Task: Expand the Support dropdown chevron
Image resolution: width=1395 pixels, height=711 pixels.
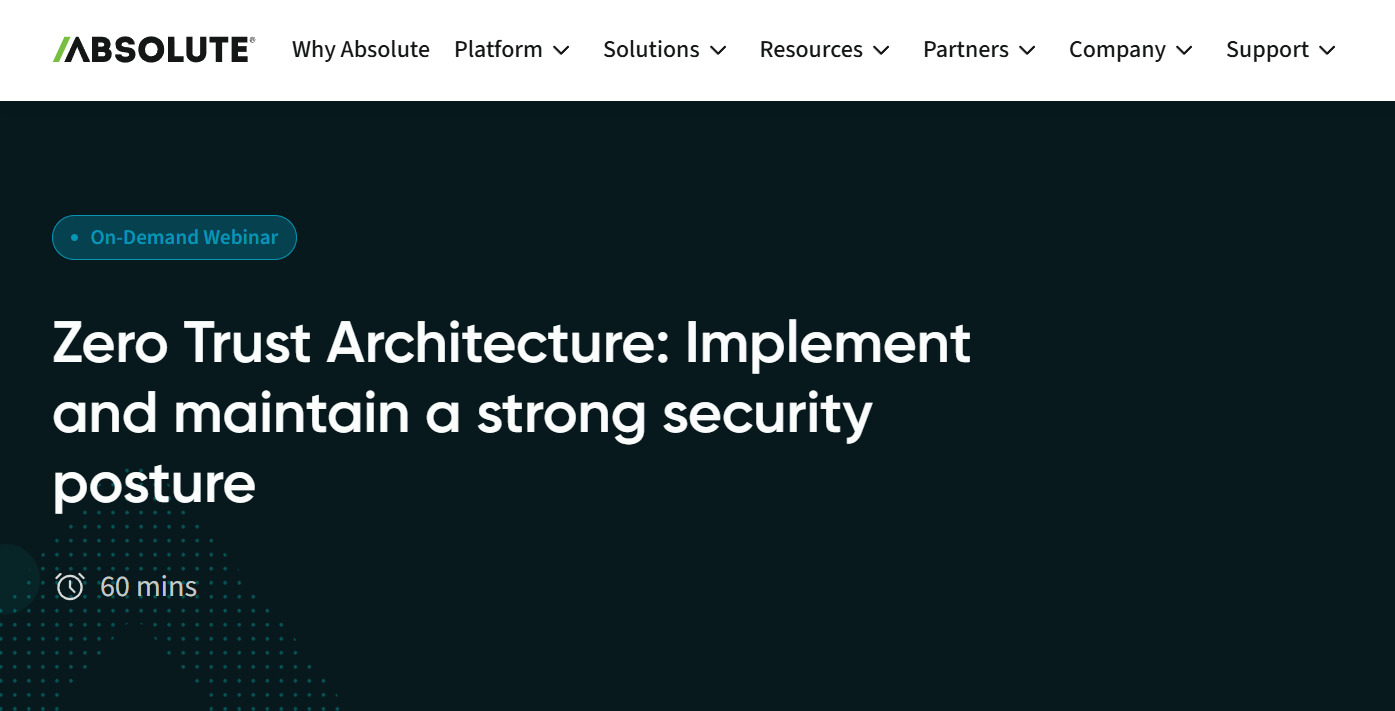Action: click(1328, 50)
